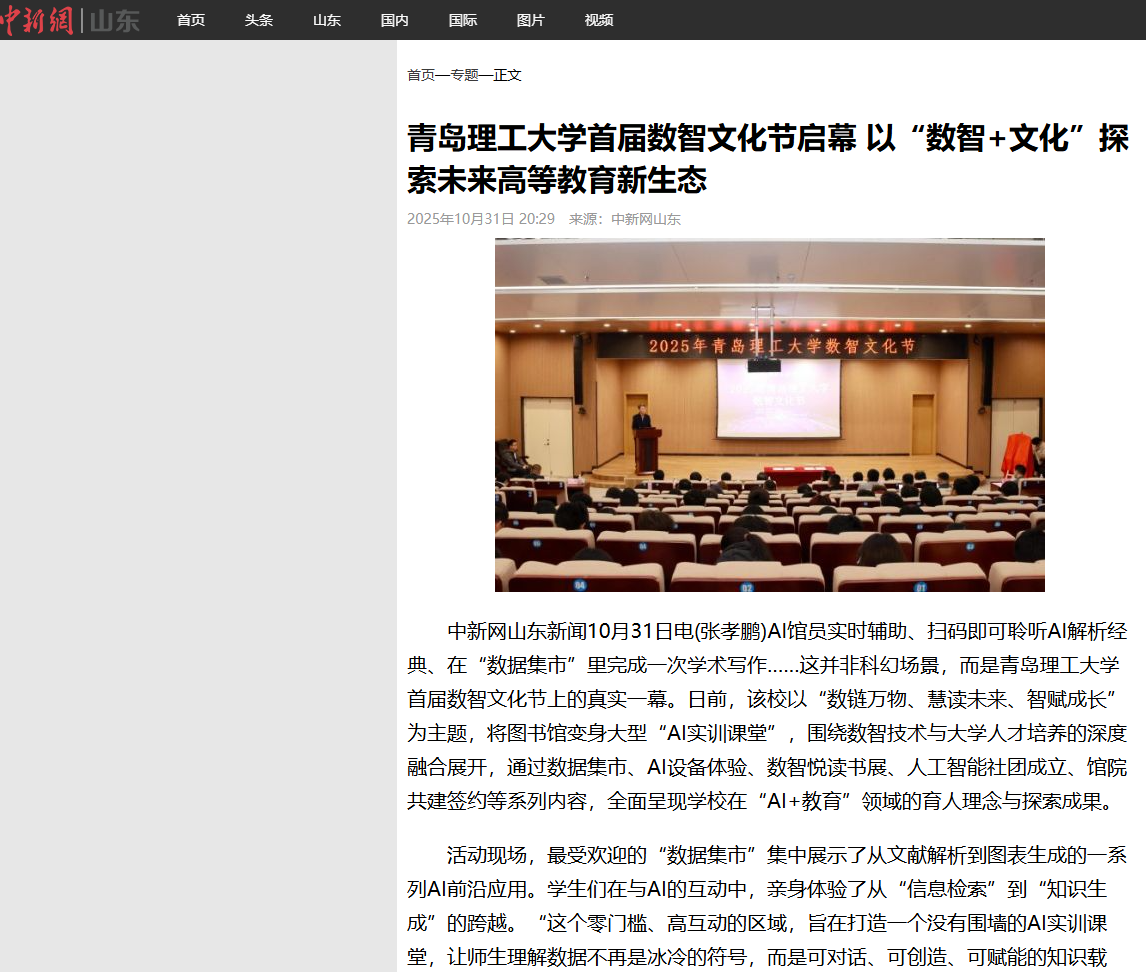Screen dimensions: 1146x972
Task: Switch to the 国际 news section
Action: (463, 20)
